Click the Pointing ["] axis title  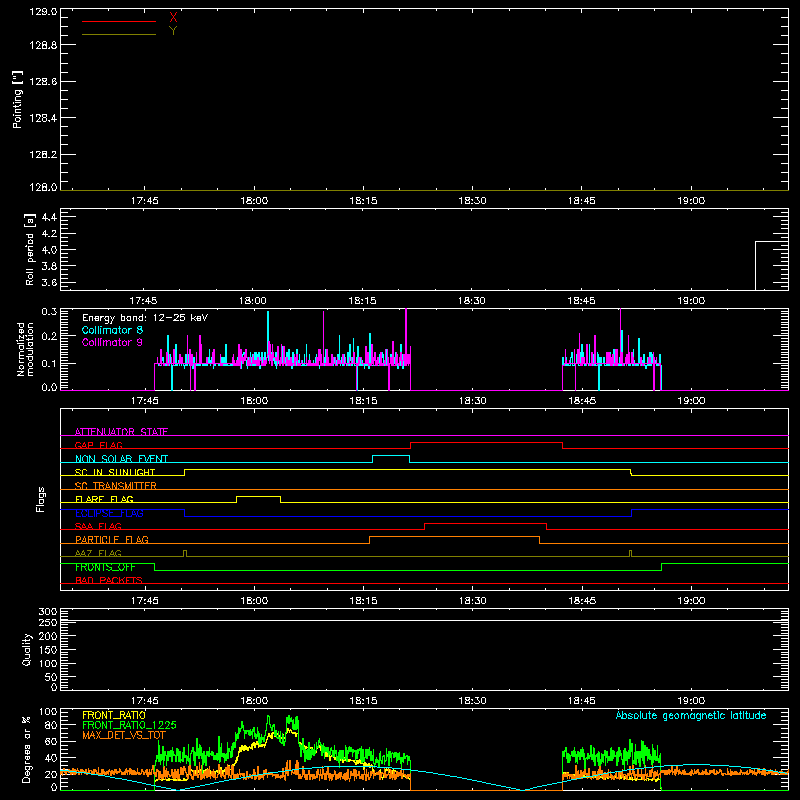(x=18, y=99)
